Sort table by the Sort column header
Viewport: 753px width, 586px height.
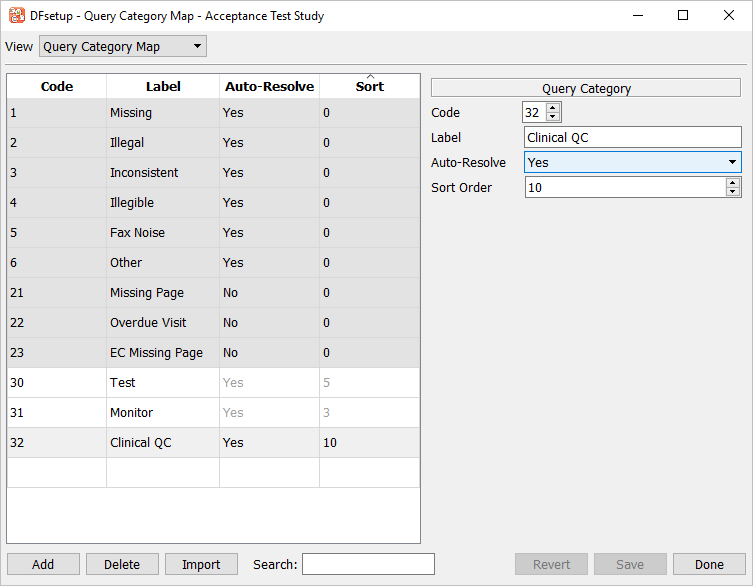(x=369, y=87)
